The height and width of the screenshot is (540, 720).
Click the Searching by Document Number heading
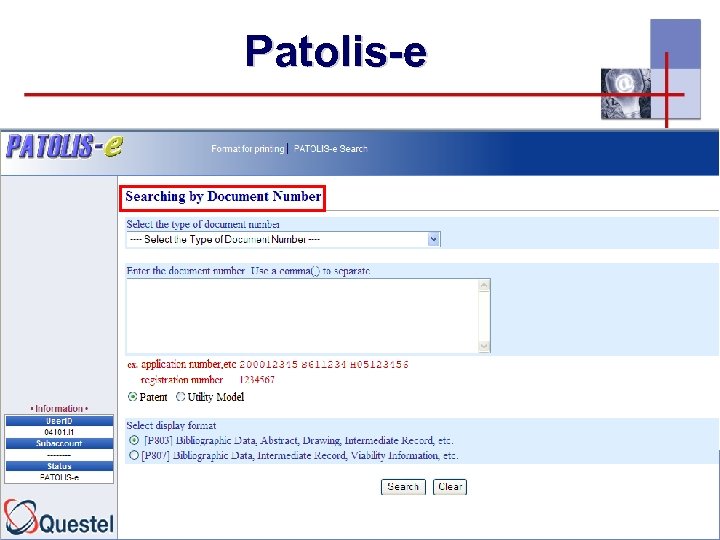[223, 197]
